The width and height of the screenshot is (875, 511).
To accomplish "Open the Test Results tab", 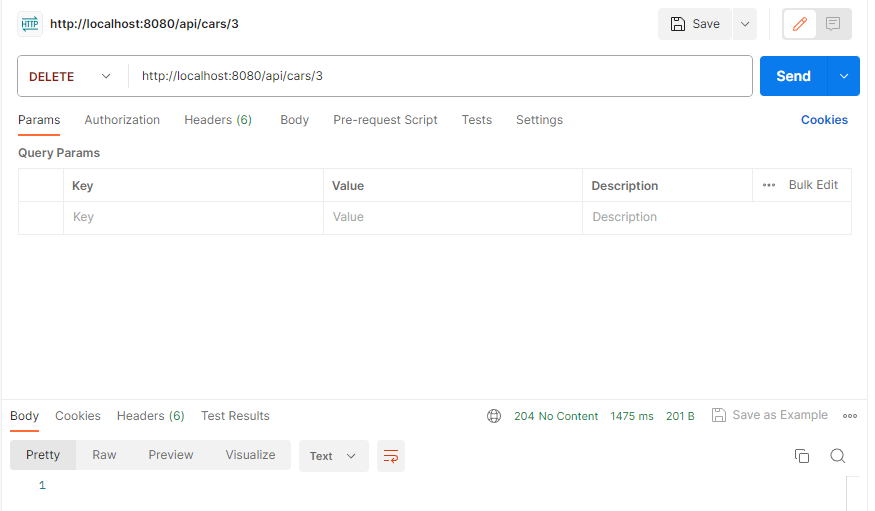I will [235, 416].
